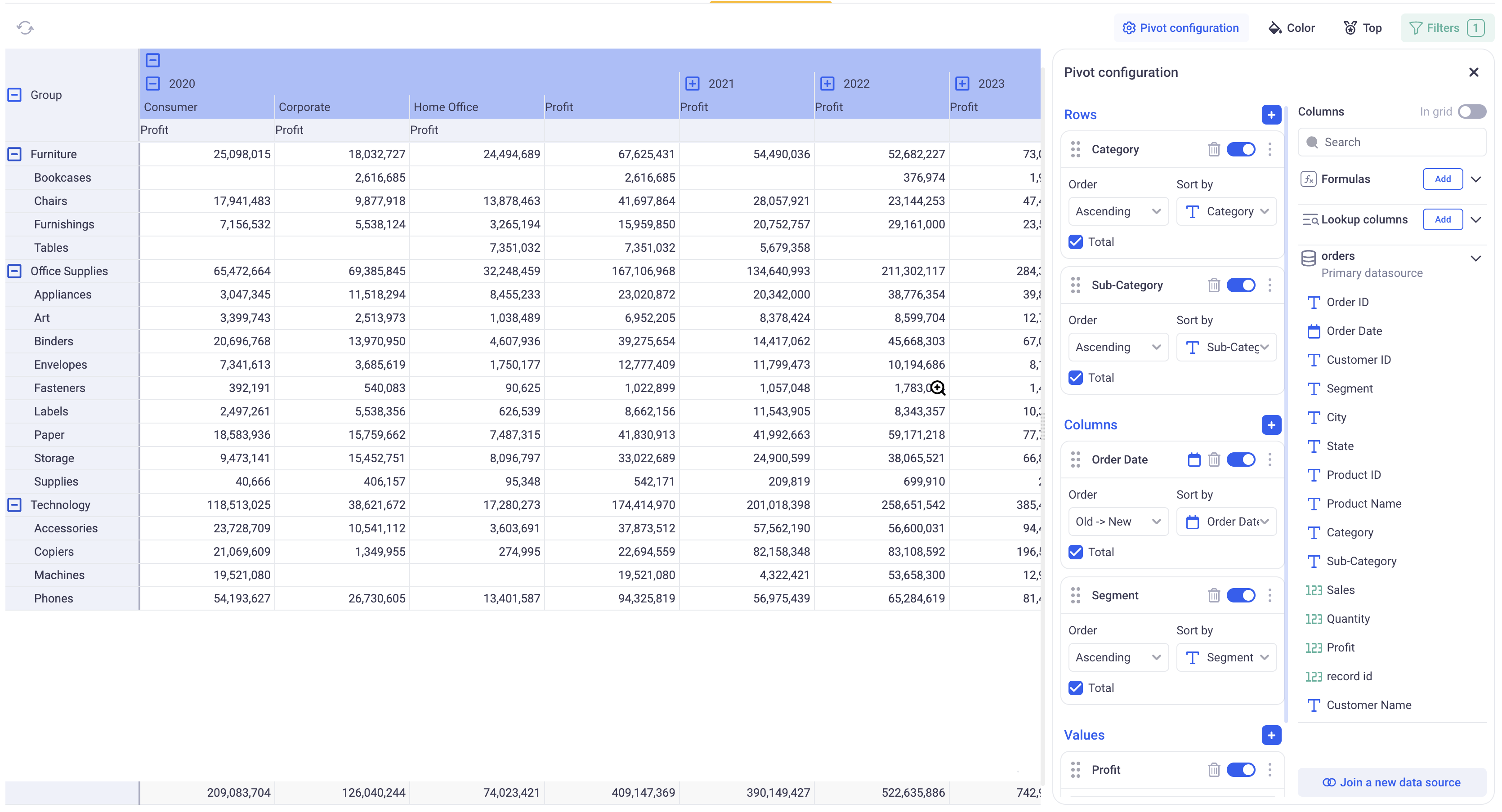
Task: Close the Pivot configuration panel
Action: coord(1473,72)
